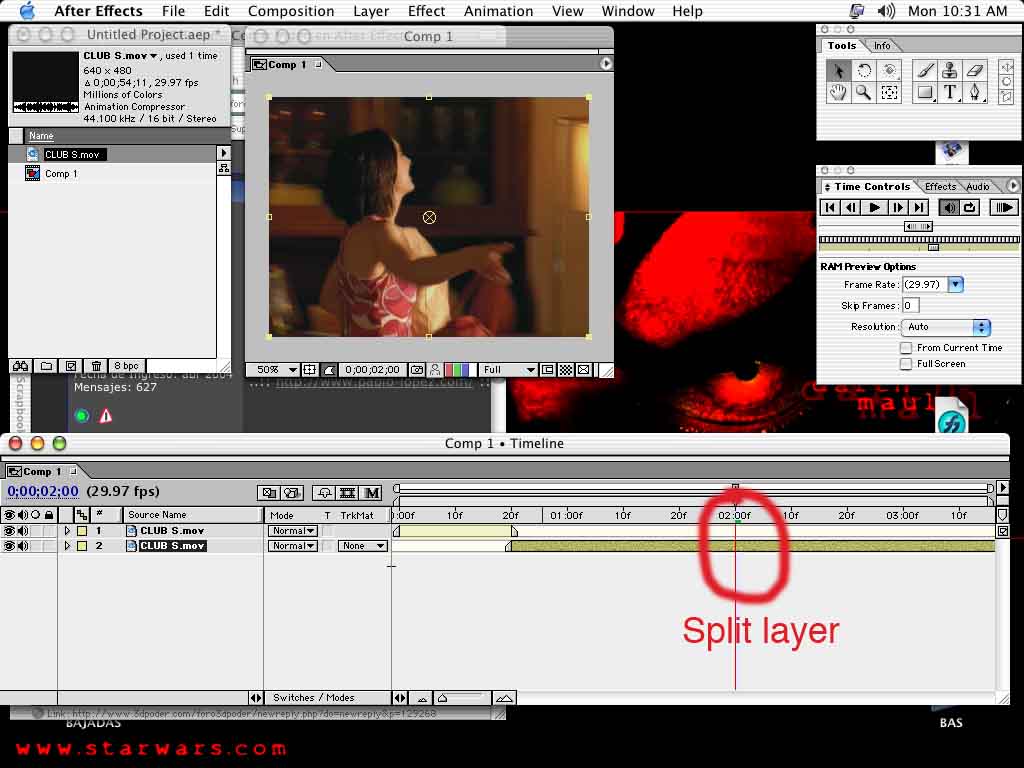The width and height of the screenshot is (1024, 768).
Task: Hide video of layer 1 CLUB S.mov
Action: point(9,531)
